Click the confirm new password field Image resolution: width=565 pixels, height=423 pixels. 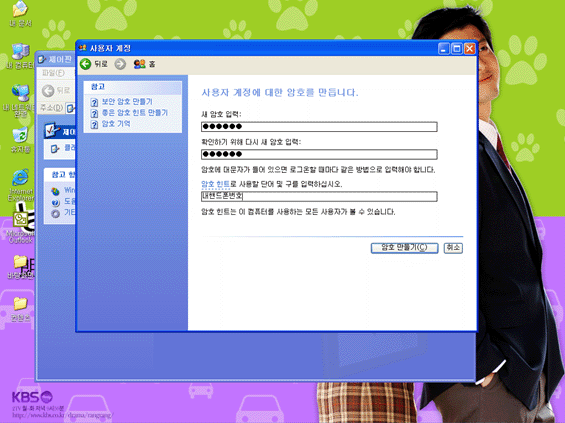(319, 154)
